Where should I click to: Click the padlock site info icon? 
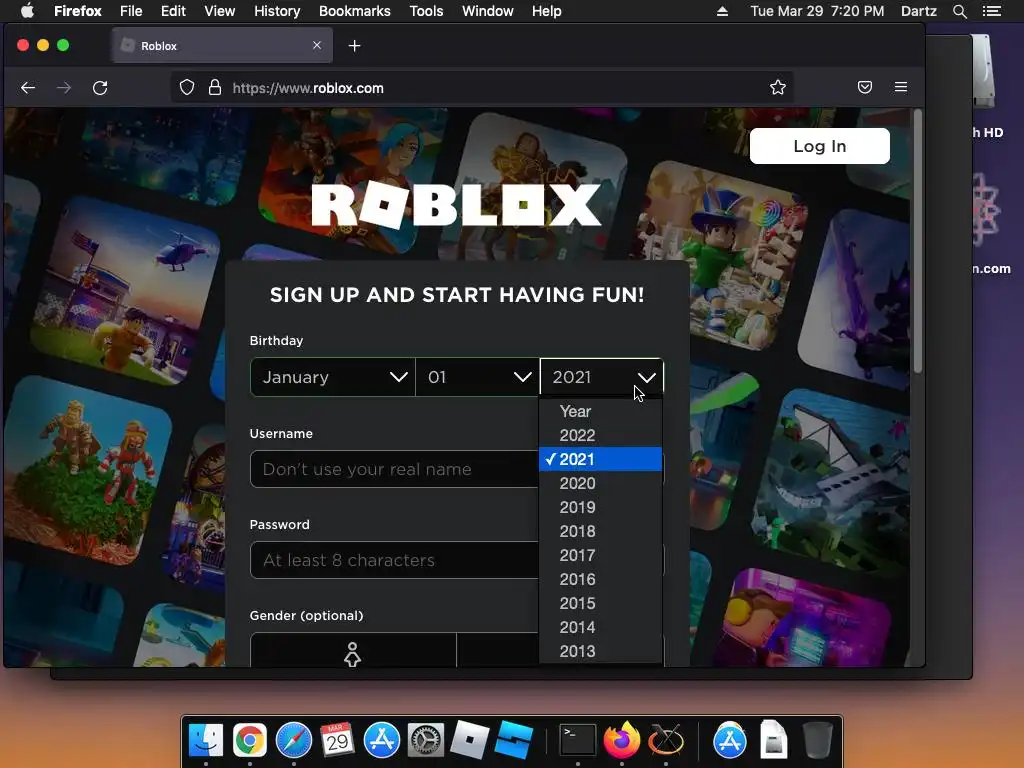tap(215, 88)
